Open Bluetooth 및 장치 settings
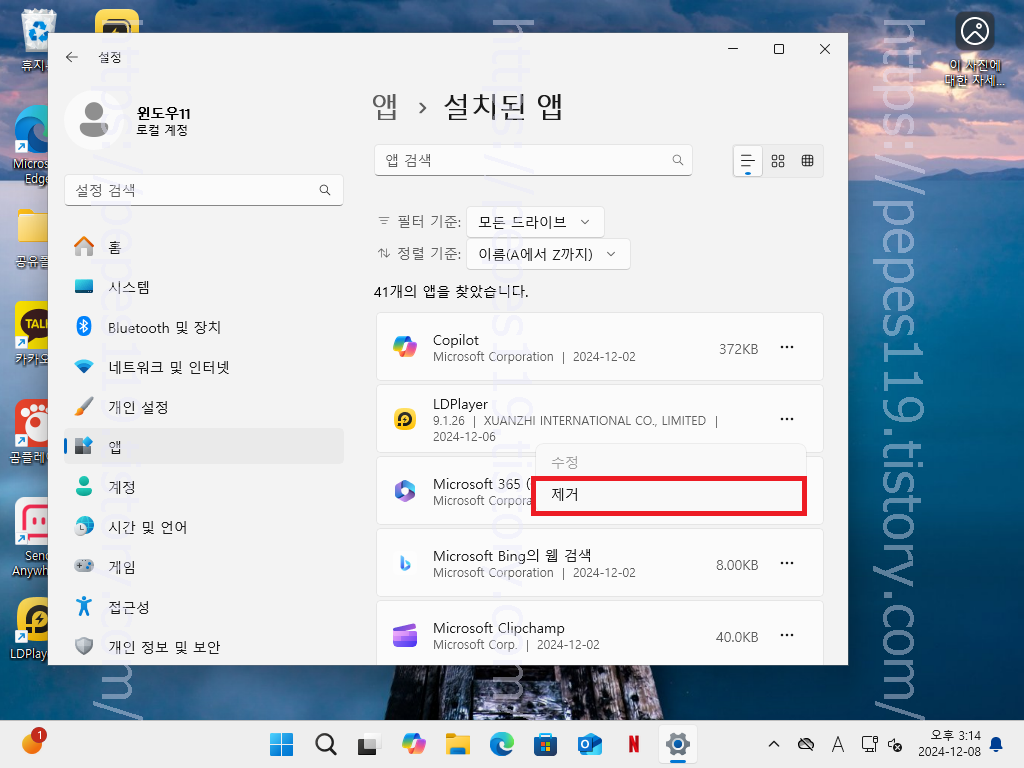Screen dimensions: 1024x768 [x=204, y=327]
